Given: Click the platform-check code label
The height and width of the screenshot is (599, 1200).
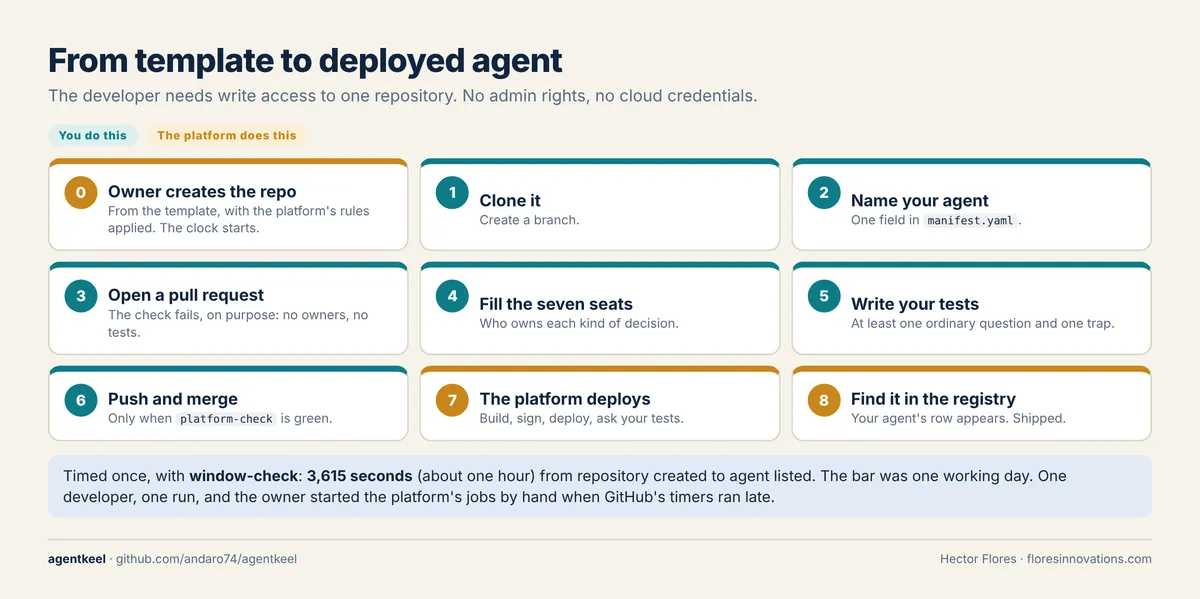Looking at the screenshot, I should pos(227,419).
